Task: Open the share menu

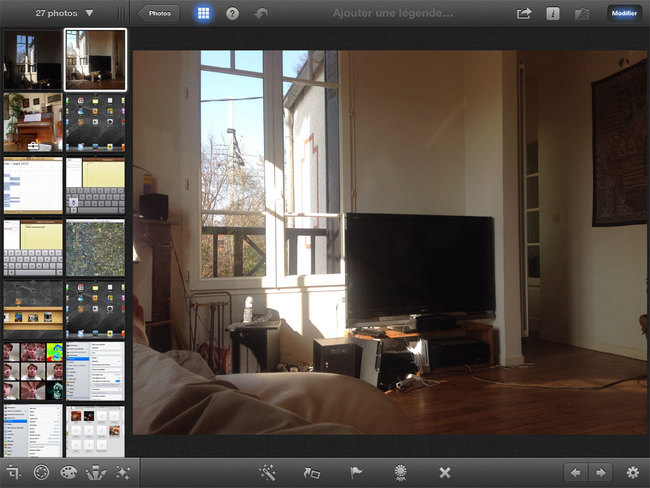Action: (x=524, y=14)
